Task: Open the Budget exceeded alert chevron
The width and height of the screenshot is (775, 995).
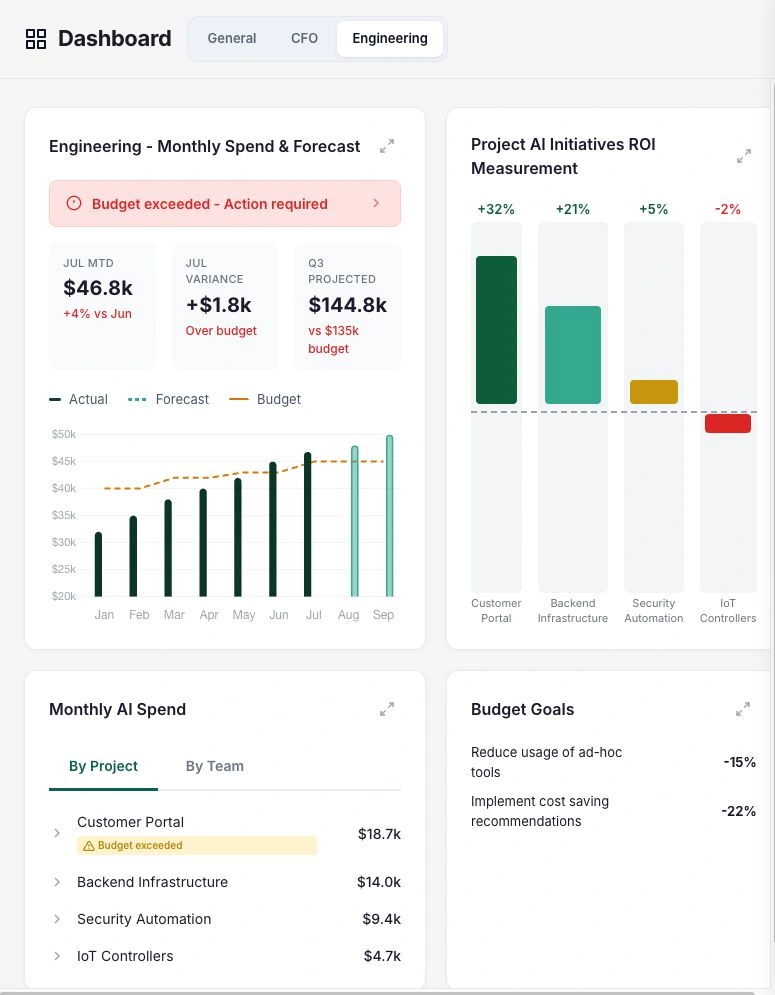Action: (x=376, y=203)
